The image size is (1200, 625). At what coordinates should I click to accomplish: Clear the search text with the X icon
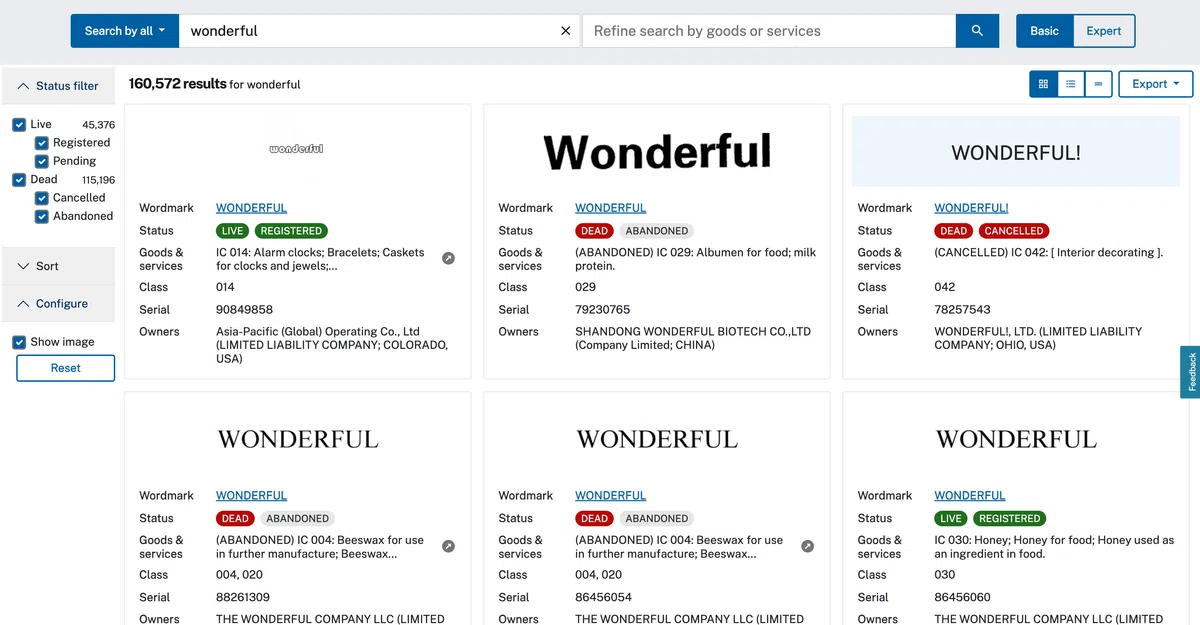[565, 31]
